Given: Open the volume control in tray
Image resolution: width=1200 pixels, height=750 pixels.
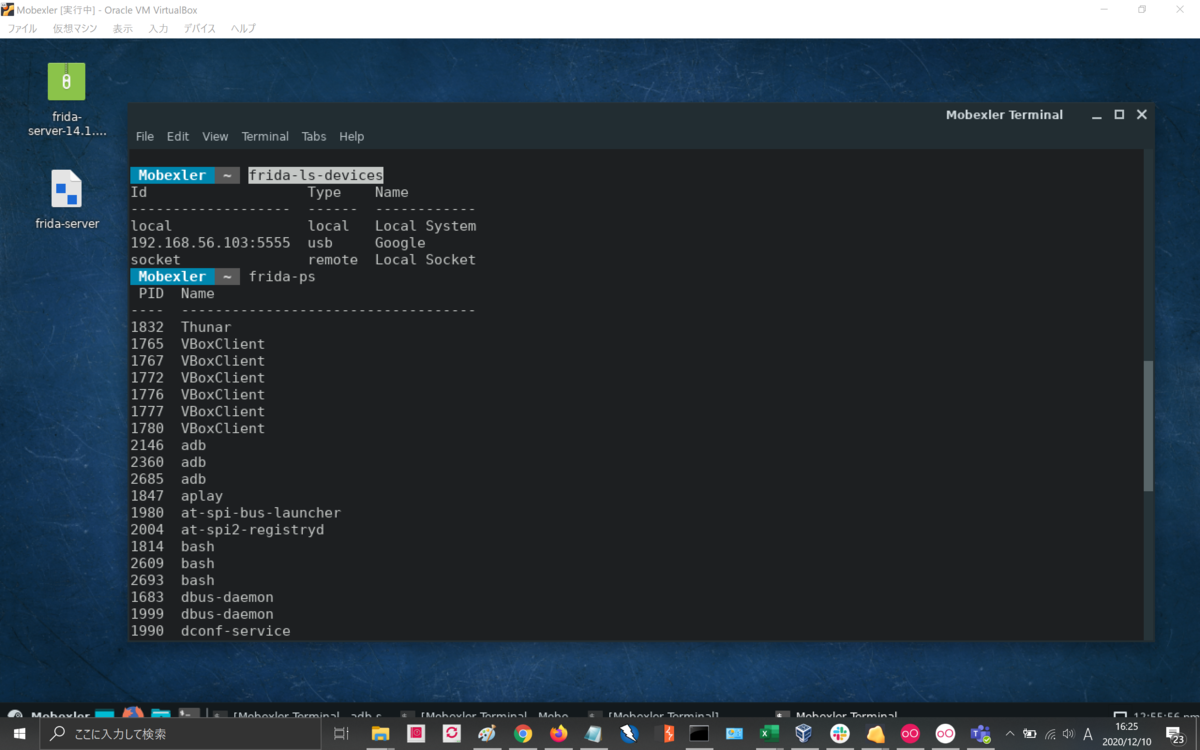Looking at the screenshot, I should coord(1067,734).
